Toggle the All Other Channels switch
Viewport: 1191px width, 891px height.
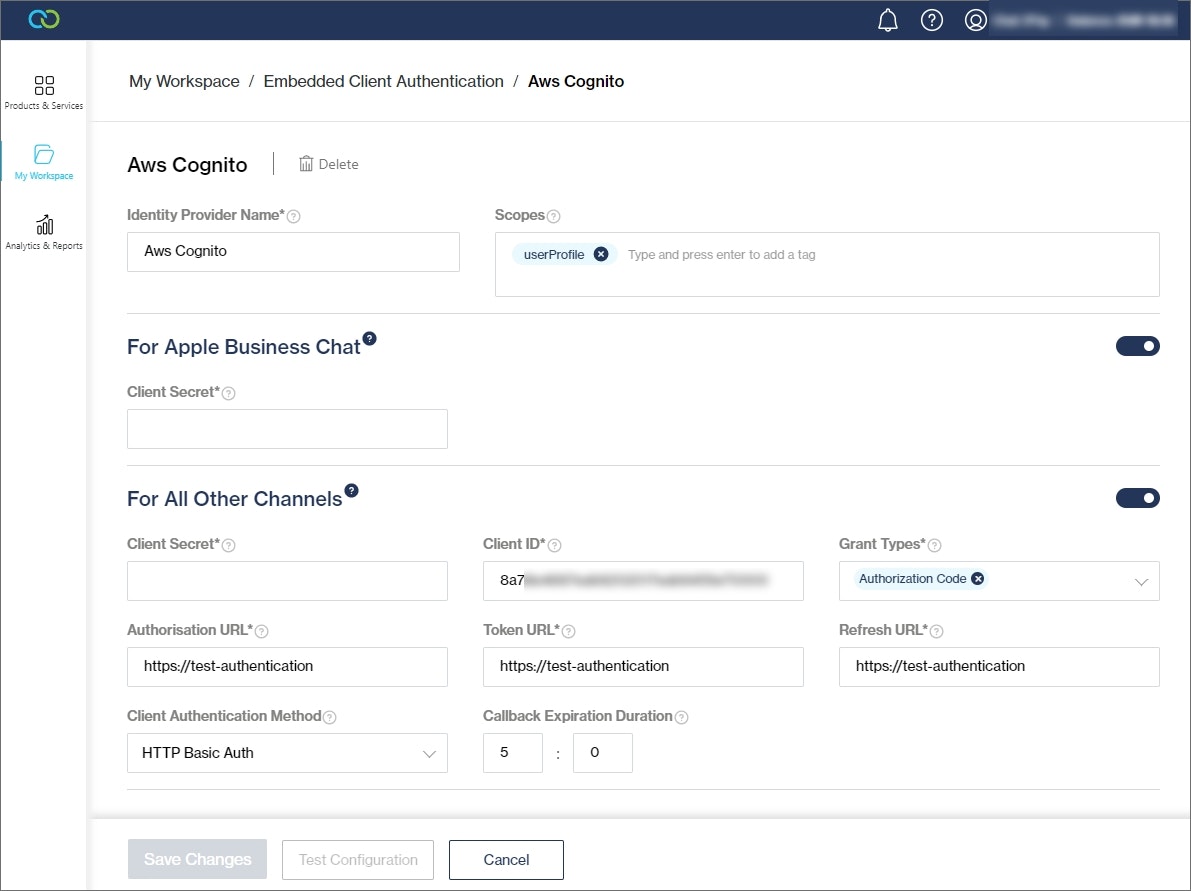(1137, 498)
